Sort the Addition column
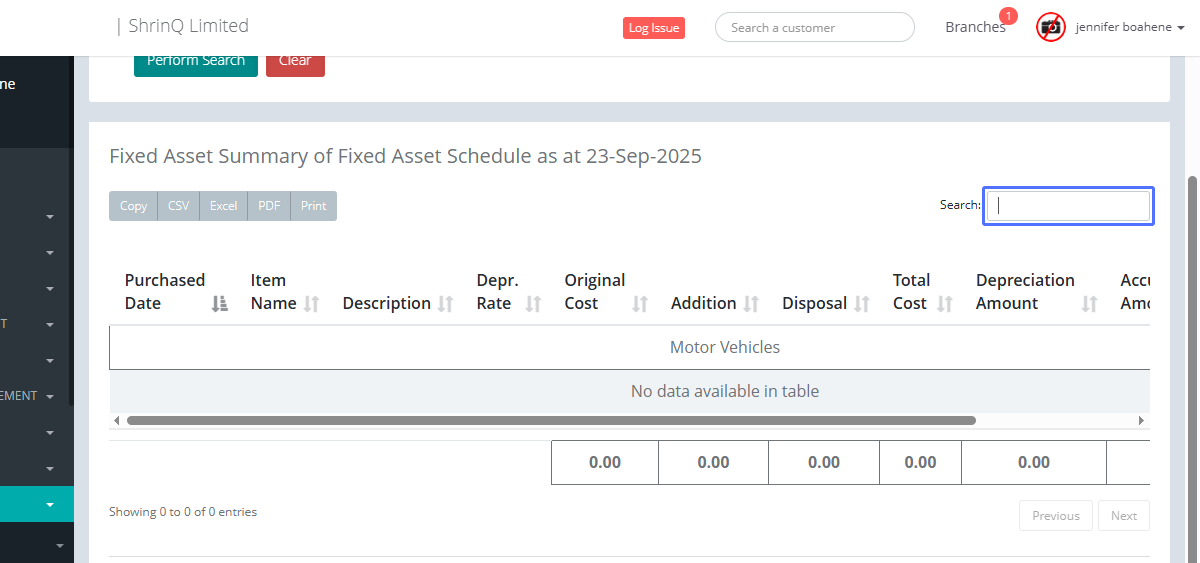The width and height of the screenshot is (1200, 563). coord(751,304)
